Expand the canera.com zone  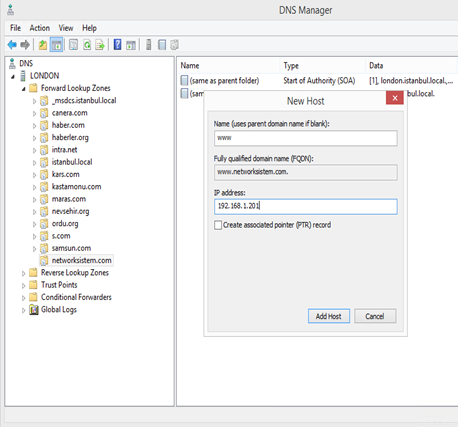34,113
